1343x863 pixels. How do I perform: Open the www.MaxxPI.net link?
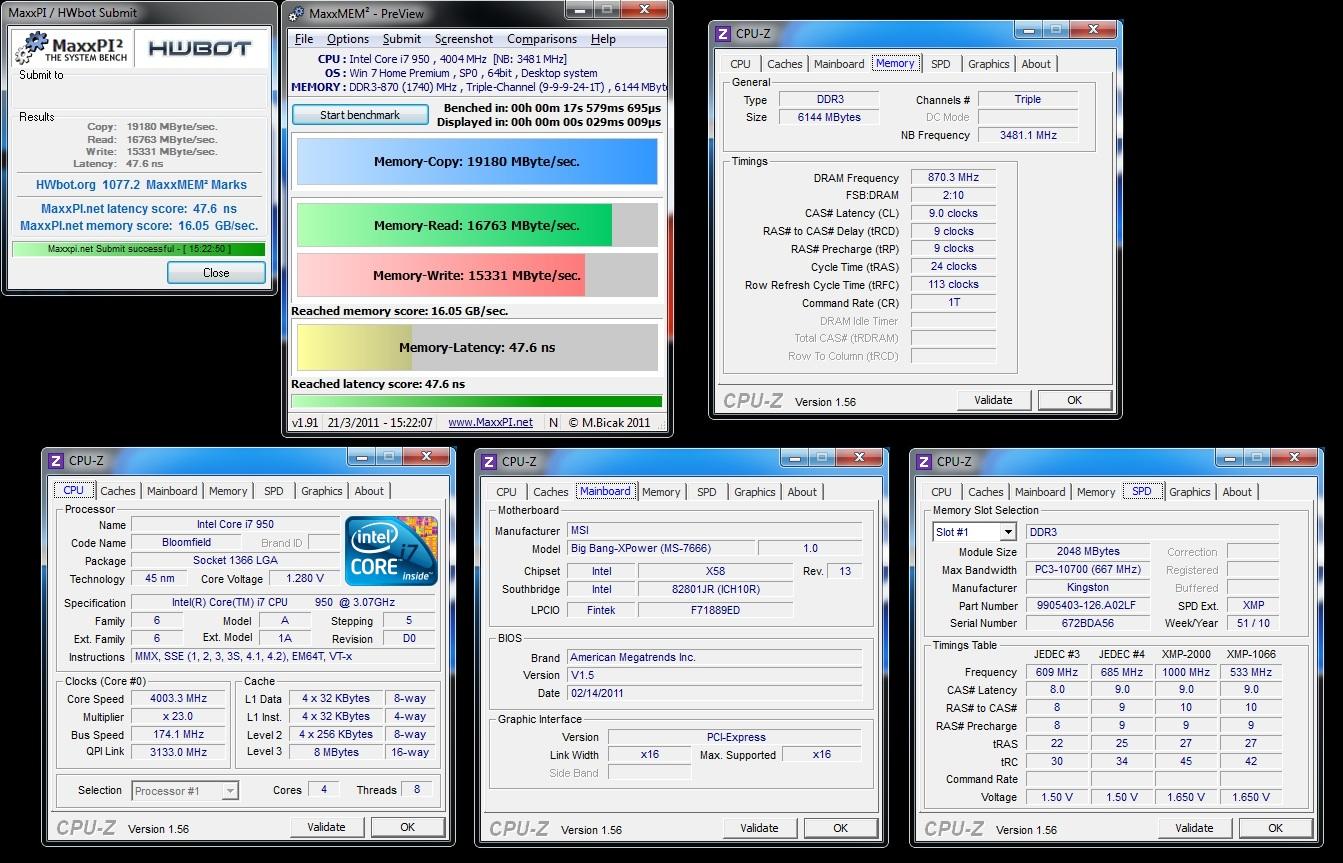[x=490, y=422]
